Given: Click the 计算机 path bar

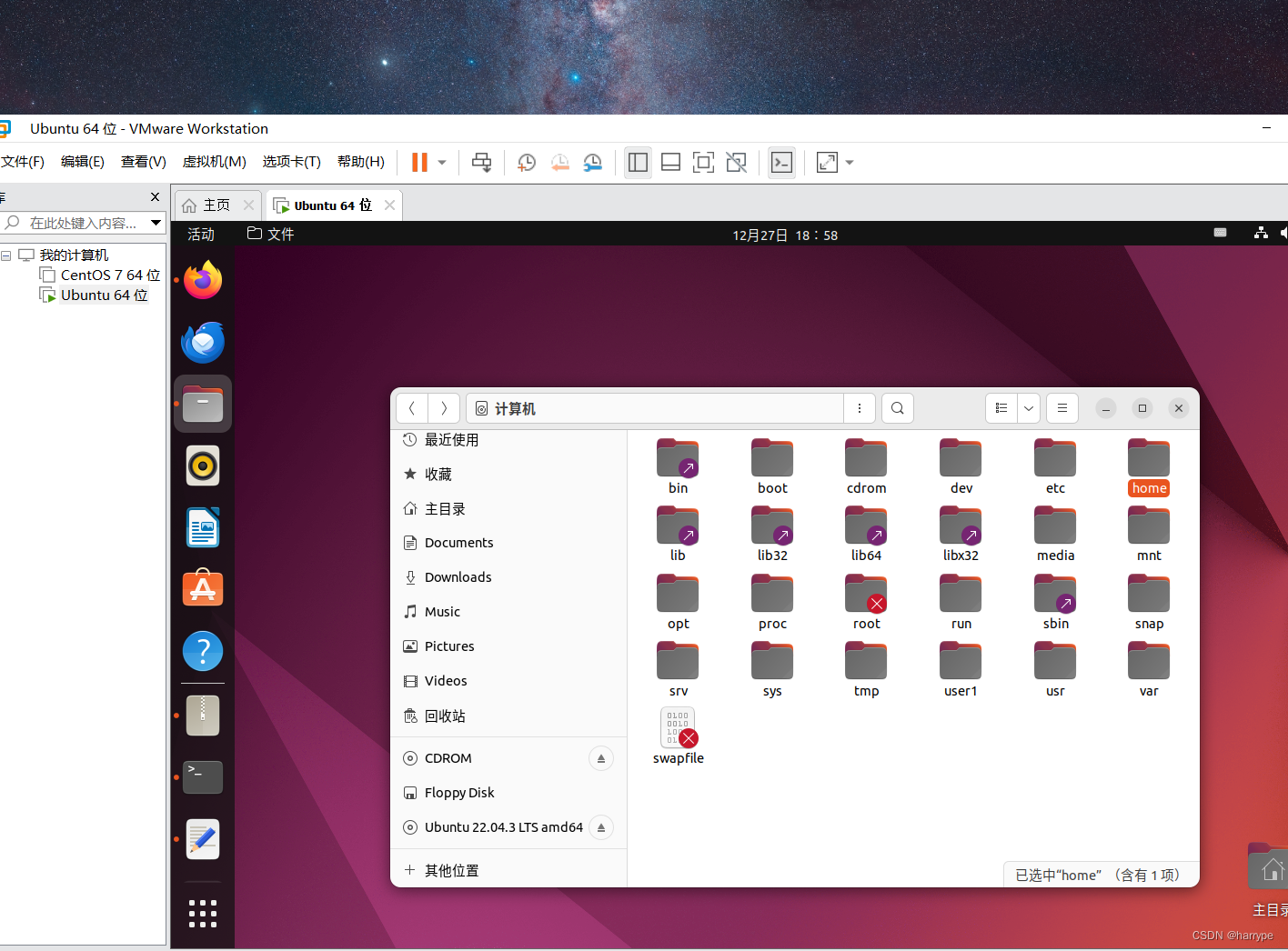Looking at the screenshot, I should pyautogui.click(x=655, y=408).
